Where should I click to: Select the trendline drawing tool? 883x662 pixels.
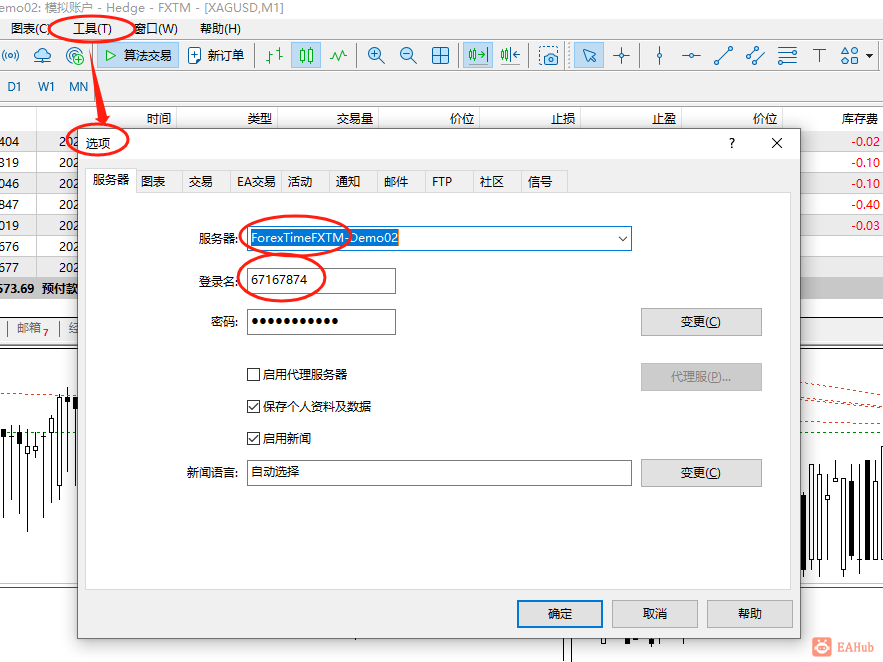point(723,55)
